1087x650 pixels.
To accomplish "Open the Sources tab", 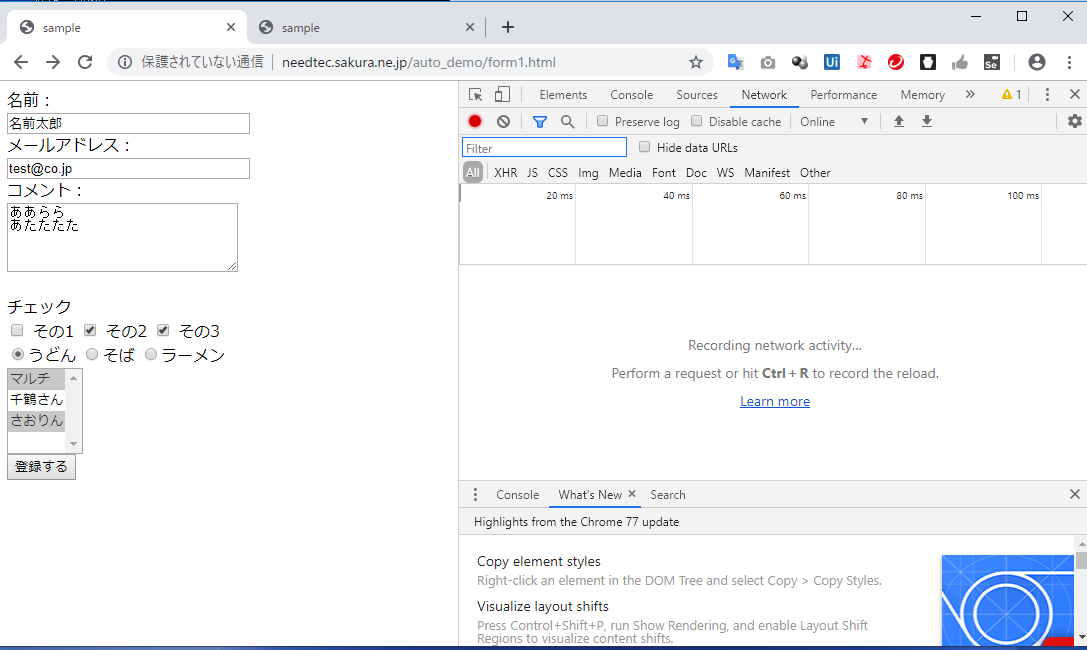I will point(697,95).
